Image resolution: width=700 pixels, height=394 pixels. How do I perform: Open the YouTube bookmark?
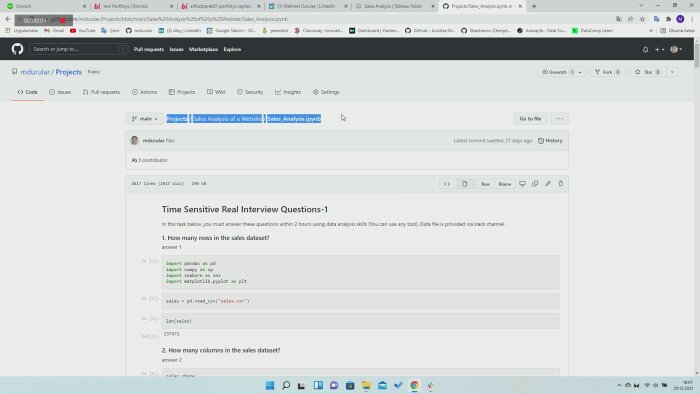coord(83,31)
